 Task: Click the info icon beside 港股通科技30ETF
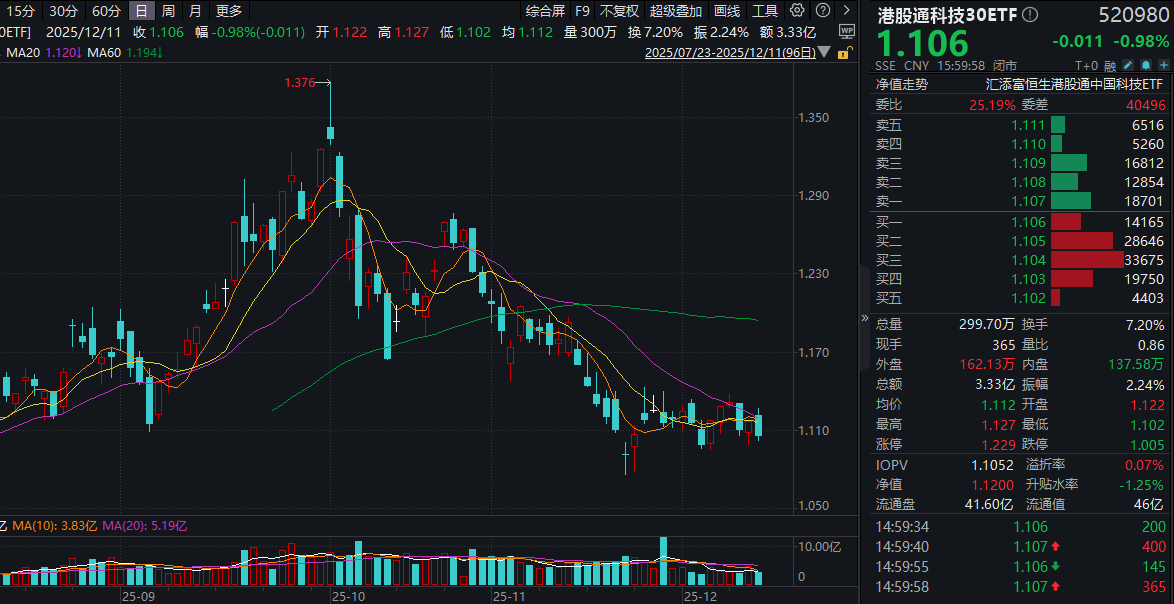[x=1031, y=15]
